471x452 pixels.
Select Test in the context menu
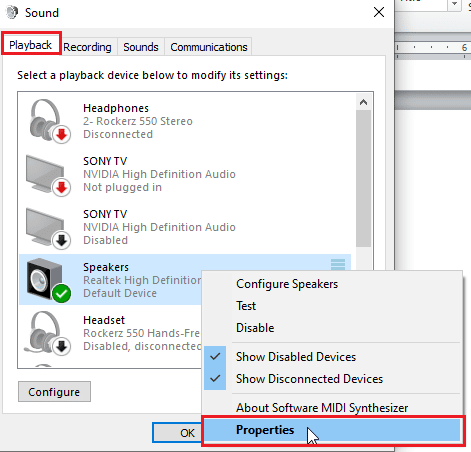pos(246,306)
